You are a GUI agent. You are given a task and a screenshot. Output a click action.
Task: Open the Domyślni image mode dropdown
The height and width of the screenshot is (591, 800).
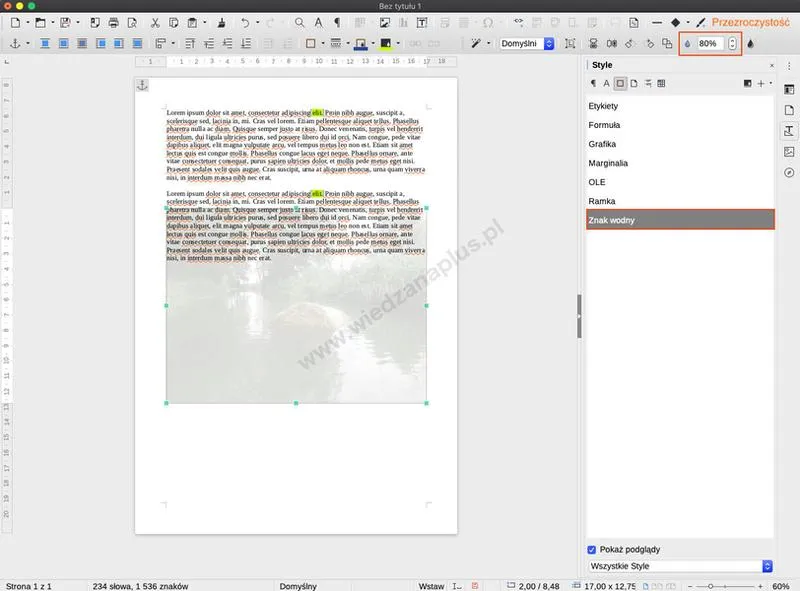click(x=527, y=44)
